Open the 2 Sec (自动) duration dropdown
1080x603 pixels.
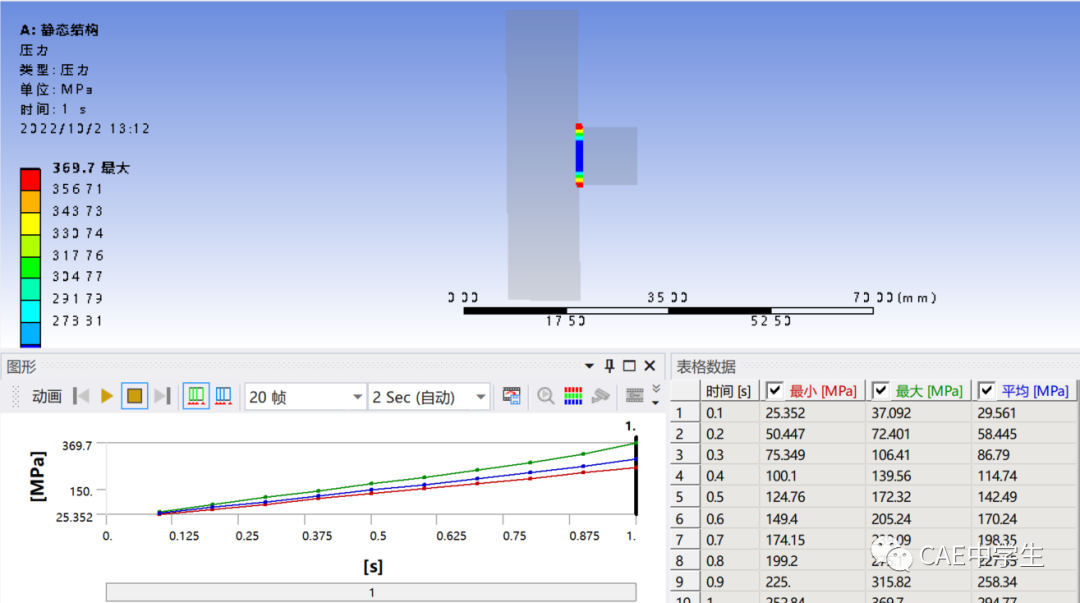coord(479,396)
